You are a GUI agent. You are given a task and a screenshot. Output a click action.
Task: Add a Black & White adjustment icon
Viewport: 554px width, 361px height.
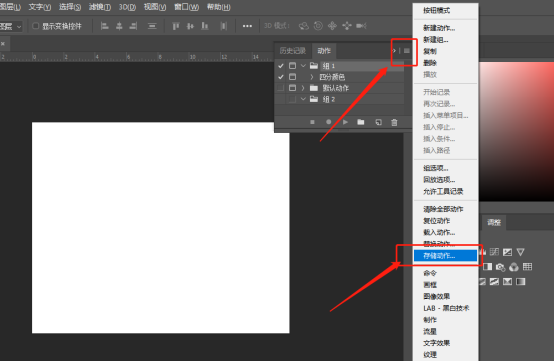(488, 267)
